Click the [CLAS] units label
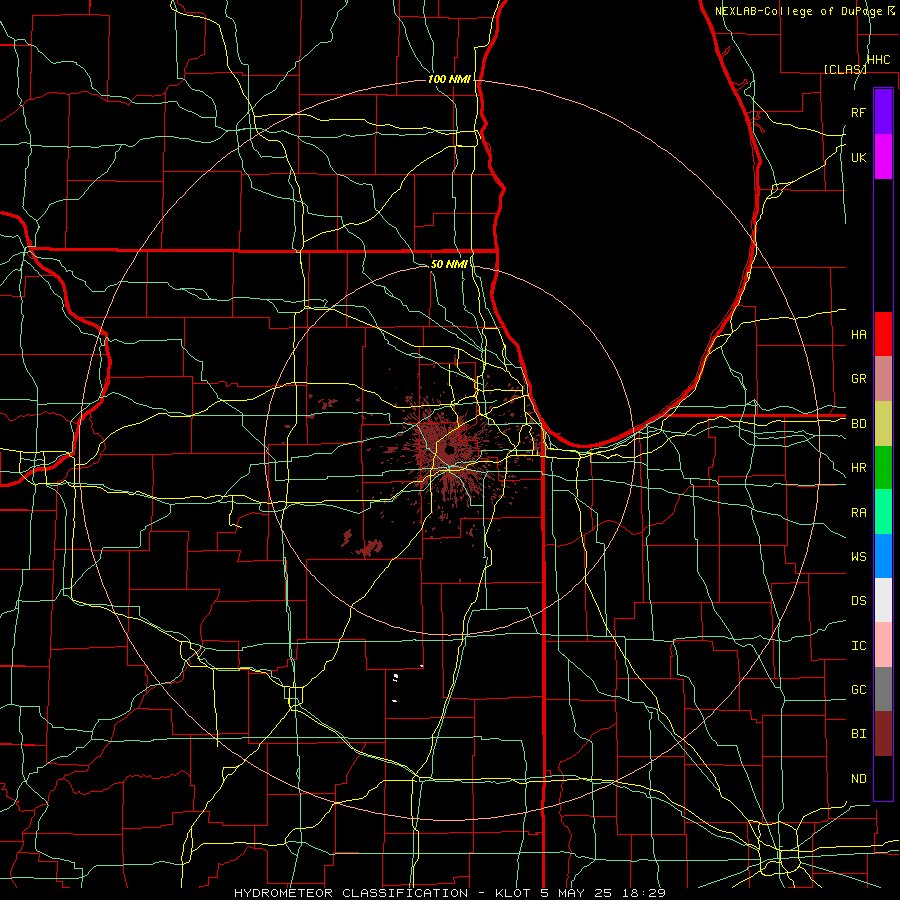This screenshot has height=900, width=900. pos(845,69)
